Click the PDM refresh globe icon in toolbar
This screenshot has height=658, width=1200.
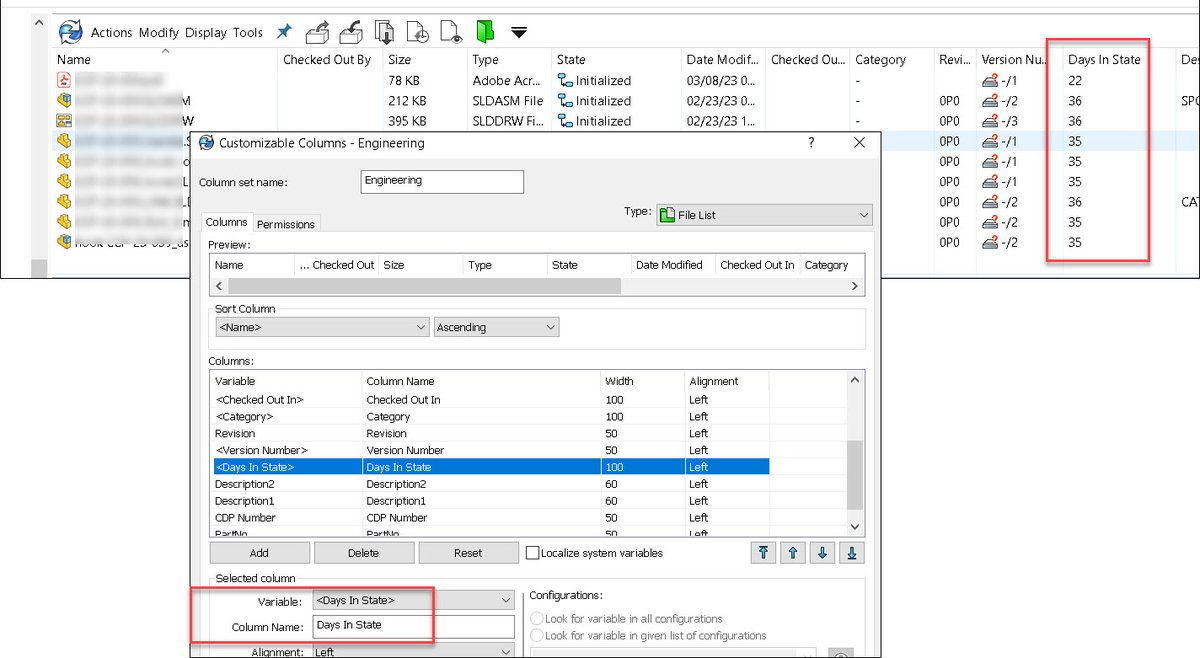pos(70,32)
